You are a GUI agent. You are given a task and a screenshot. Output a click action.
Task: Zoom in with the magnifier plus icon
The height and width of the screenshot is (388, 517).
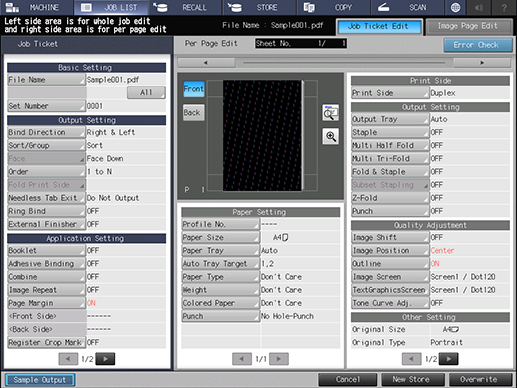[x=331, y=136]
